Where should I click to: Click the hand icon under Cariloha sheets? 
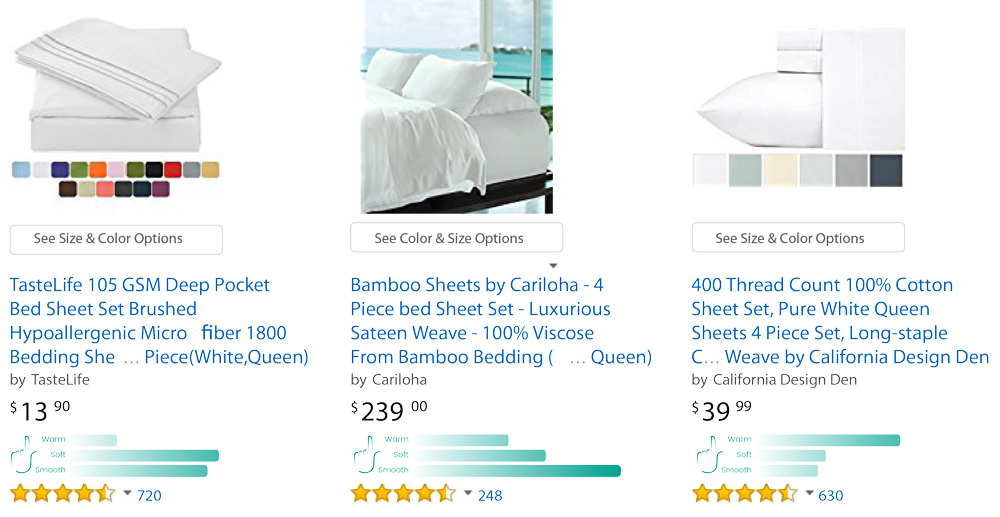[364, 456]
